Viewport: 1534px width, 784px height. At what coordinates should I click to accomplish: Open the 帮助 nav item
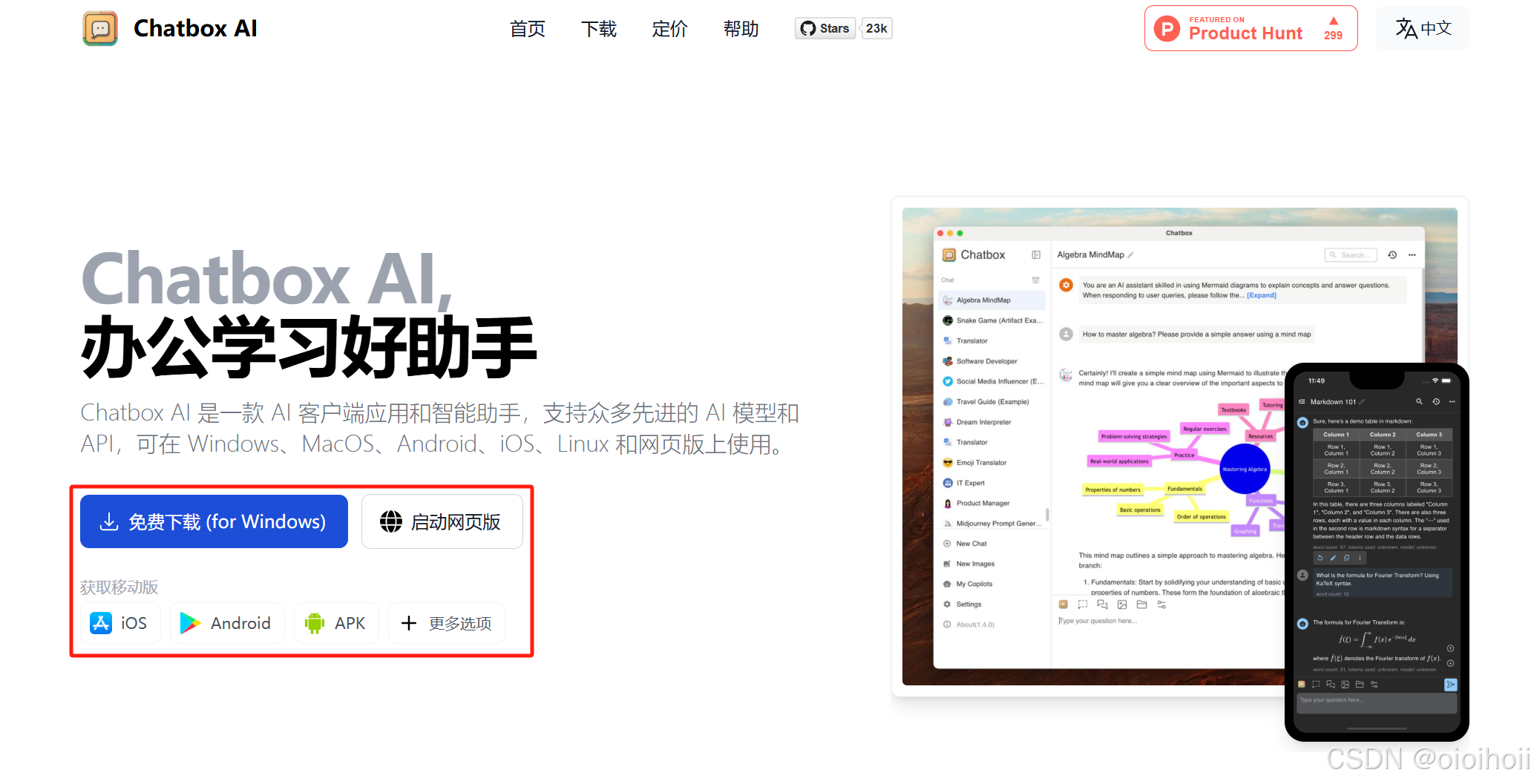741,29
